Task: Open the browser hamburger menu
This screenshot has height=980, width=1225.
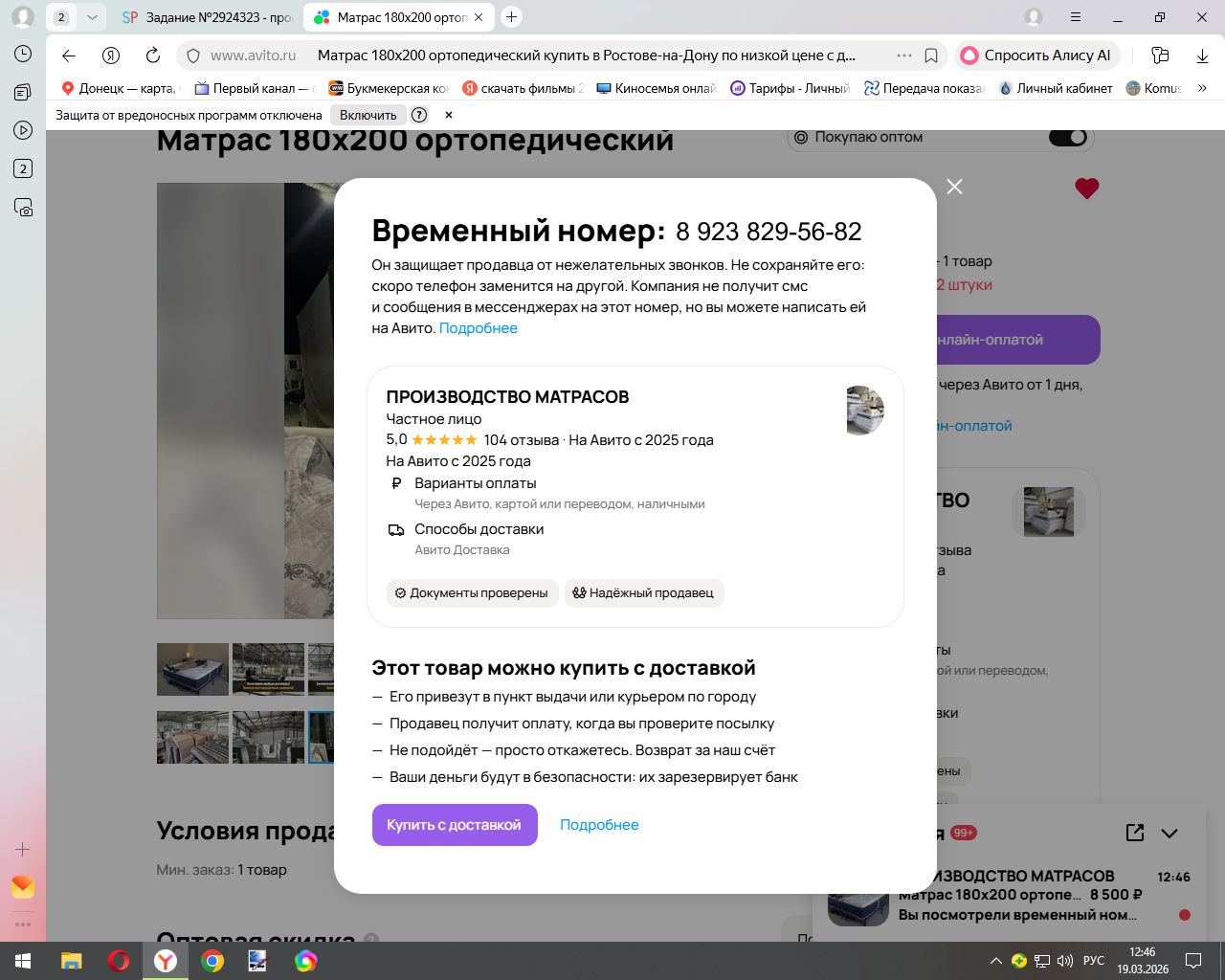Action: point(1076,17)
